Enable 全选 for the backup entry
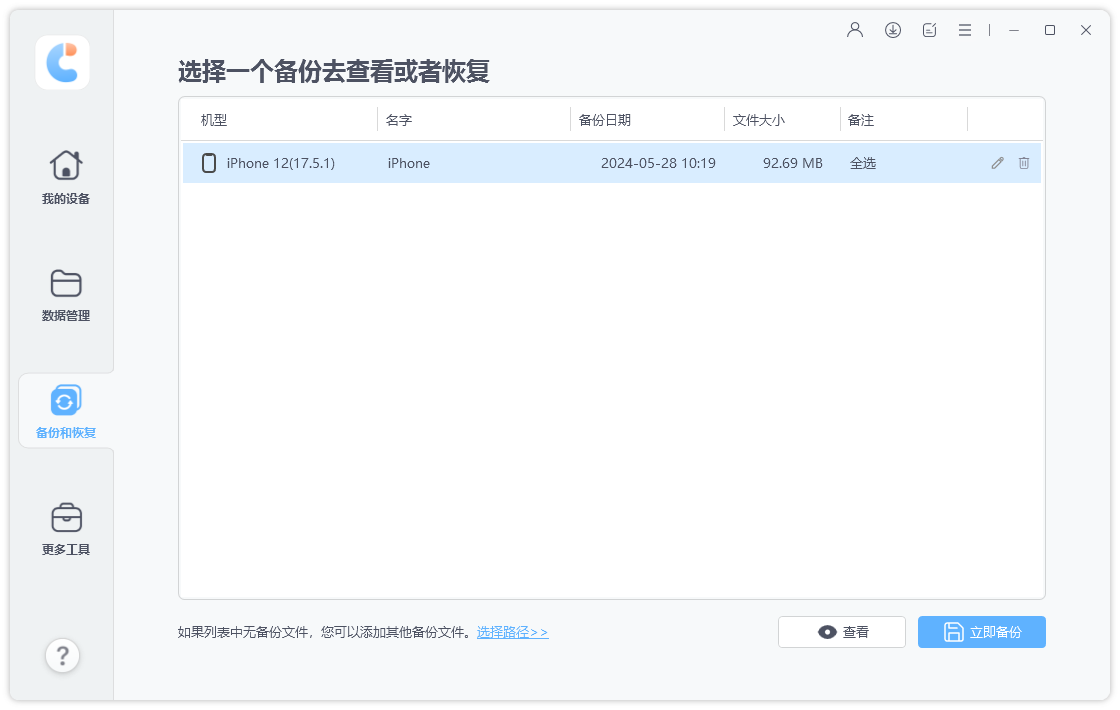Screen dimensions: 1120x710 pos(862,162)
